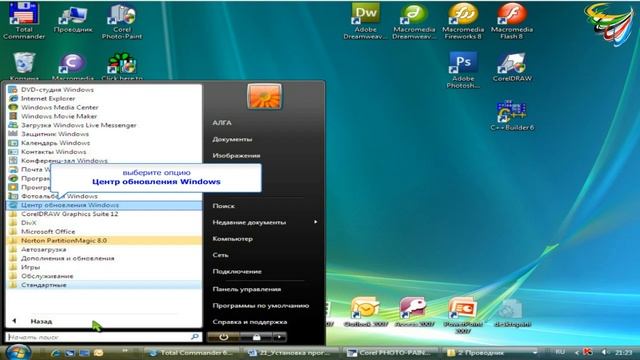Open Документы in Start menu
Viewport: 640px width, 360px height.
tap(232, 139)
